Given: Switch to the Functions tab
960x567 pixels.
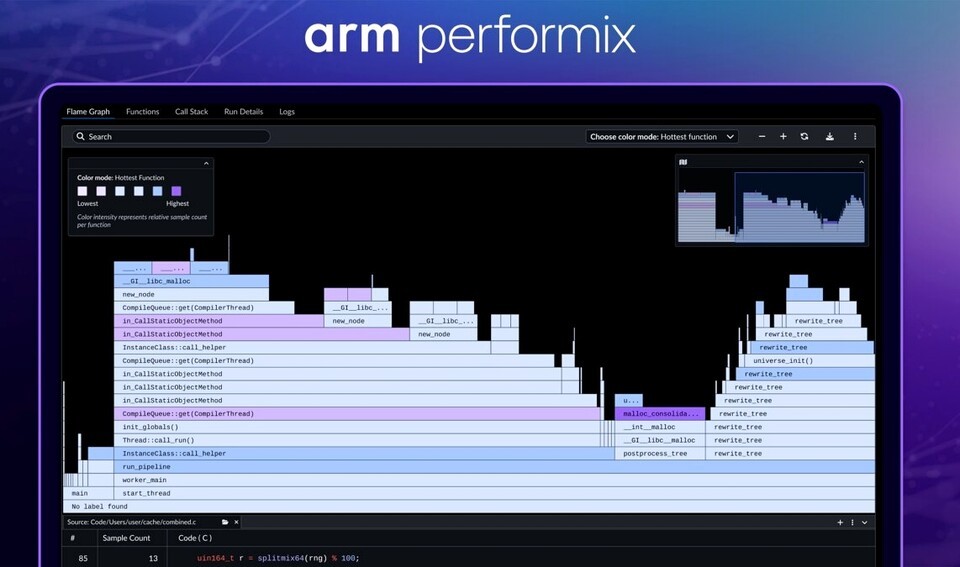Looking at the screenshot, I should [x=143, y=111].
